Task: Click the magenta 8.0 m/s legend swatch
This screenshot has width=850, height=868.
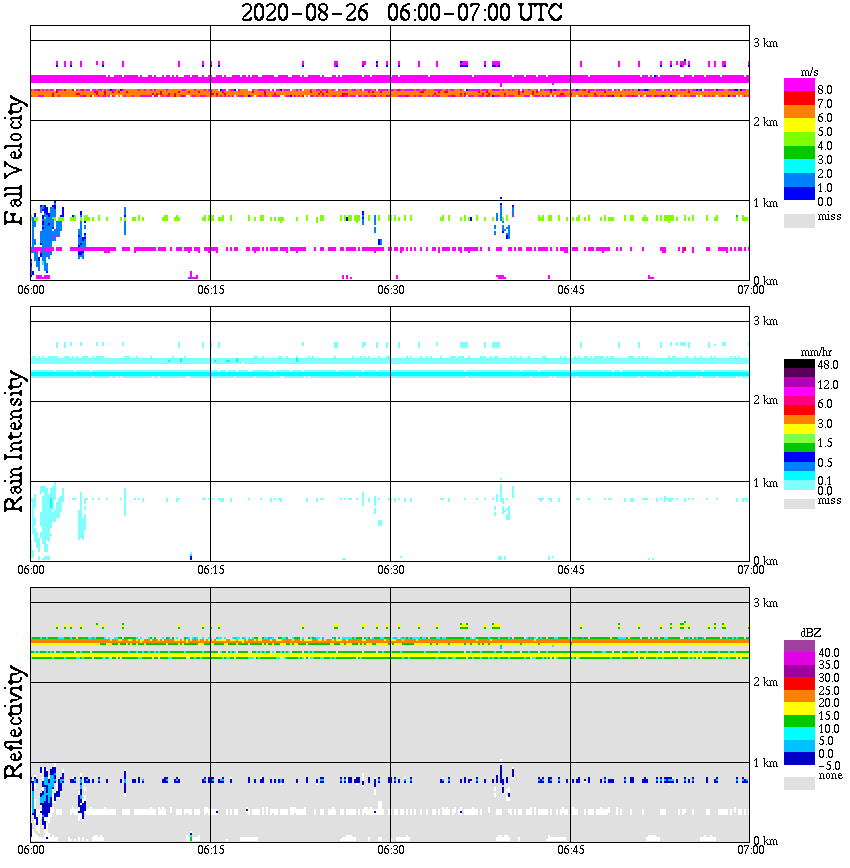Action: click(799, 85)
